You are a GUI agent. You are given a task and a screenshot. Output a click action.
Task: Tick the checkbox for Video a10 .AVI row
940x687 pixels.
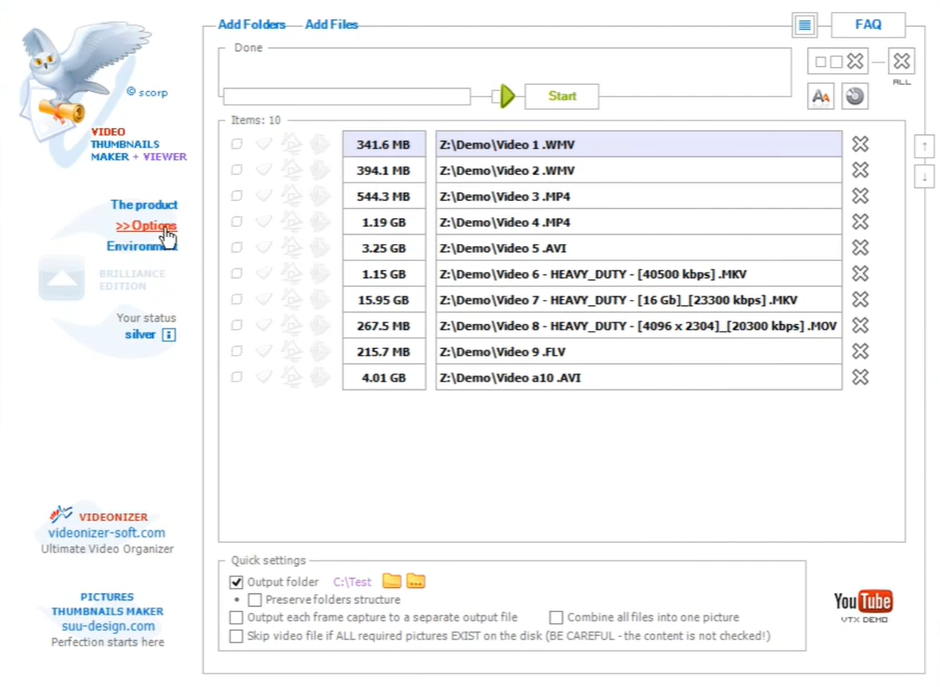click(237, 377)
